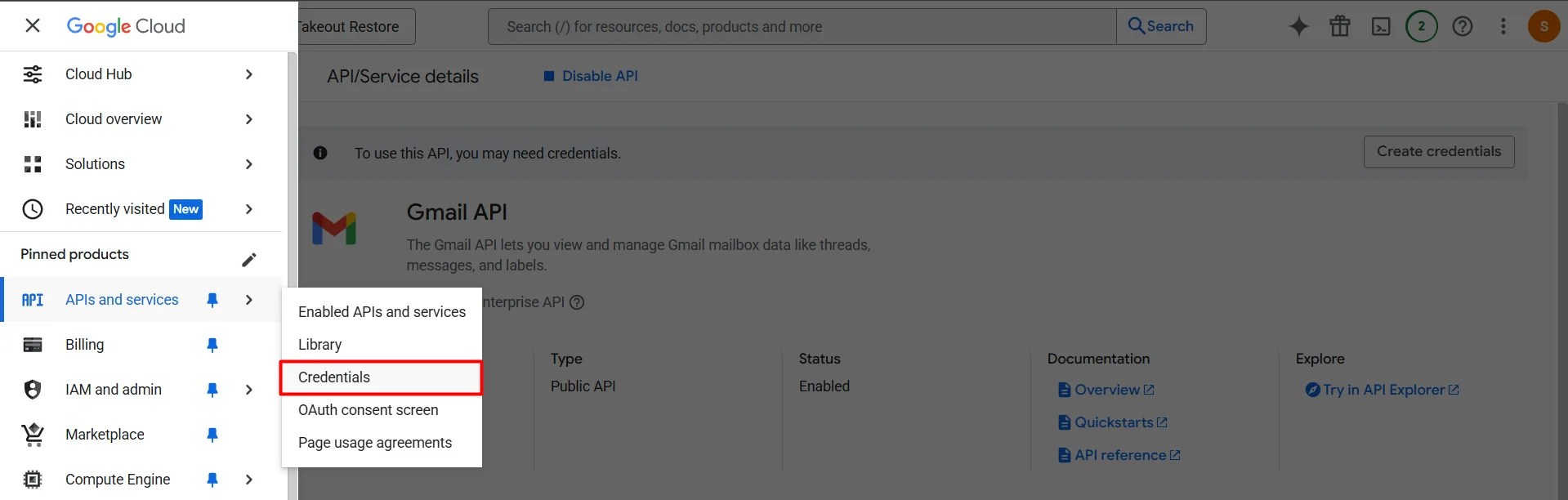Click the Gmail API heading text
Image resolution: width=1568 pixels, height=500 pixels.
457,212
